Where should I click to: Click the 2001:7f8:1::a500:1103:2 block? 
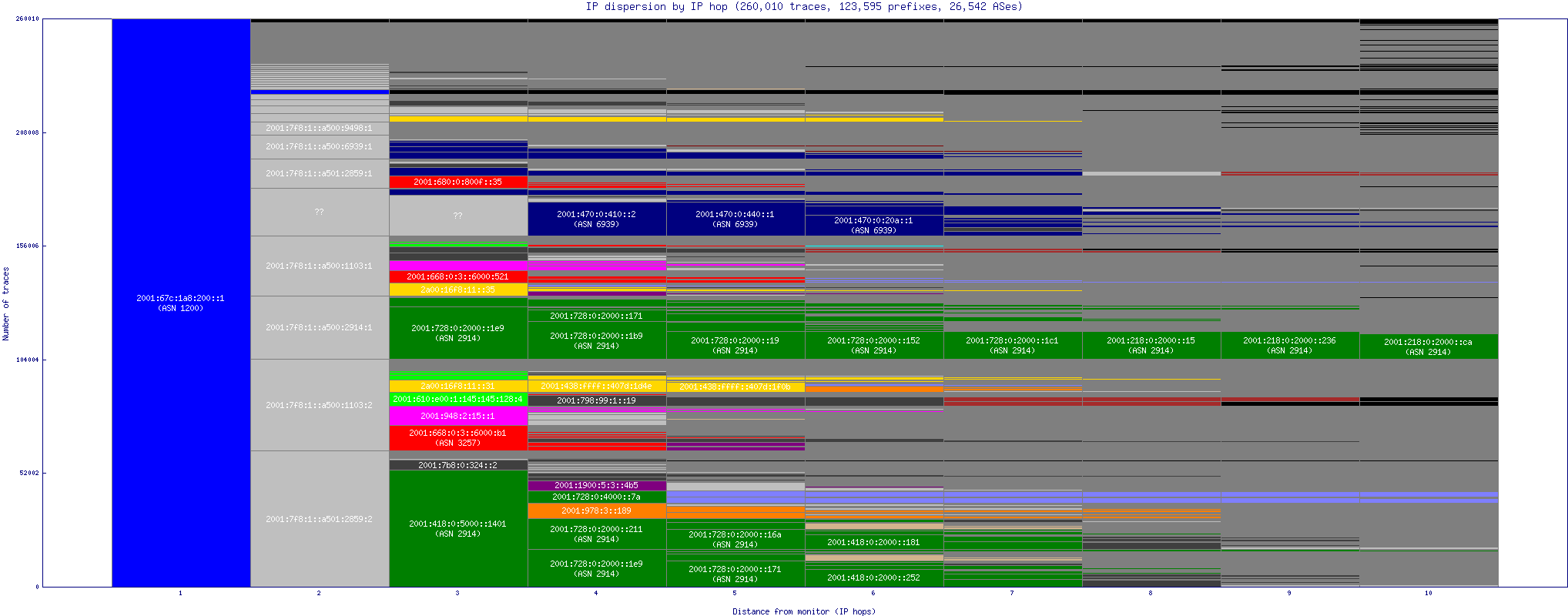[320, 405]
